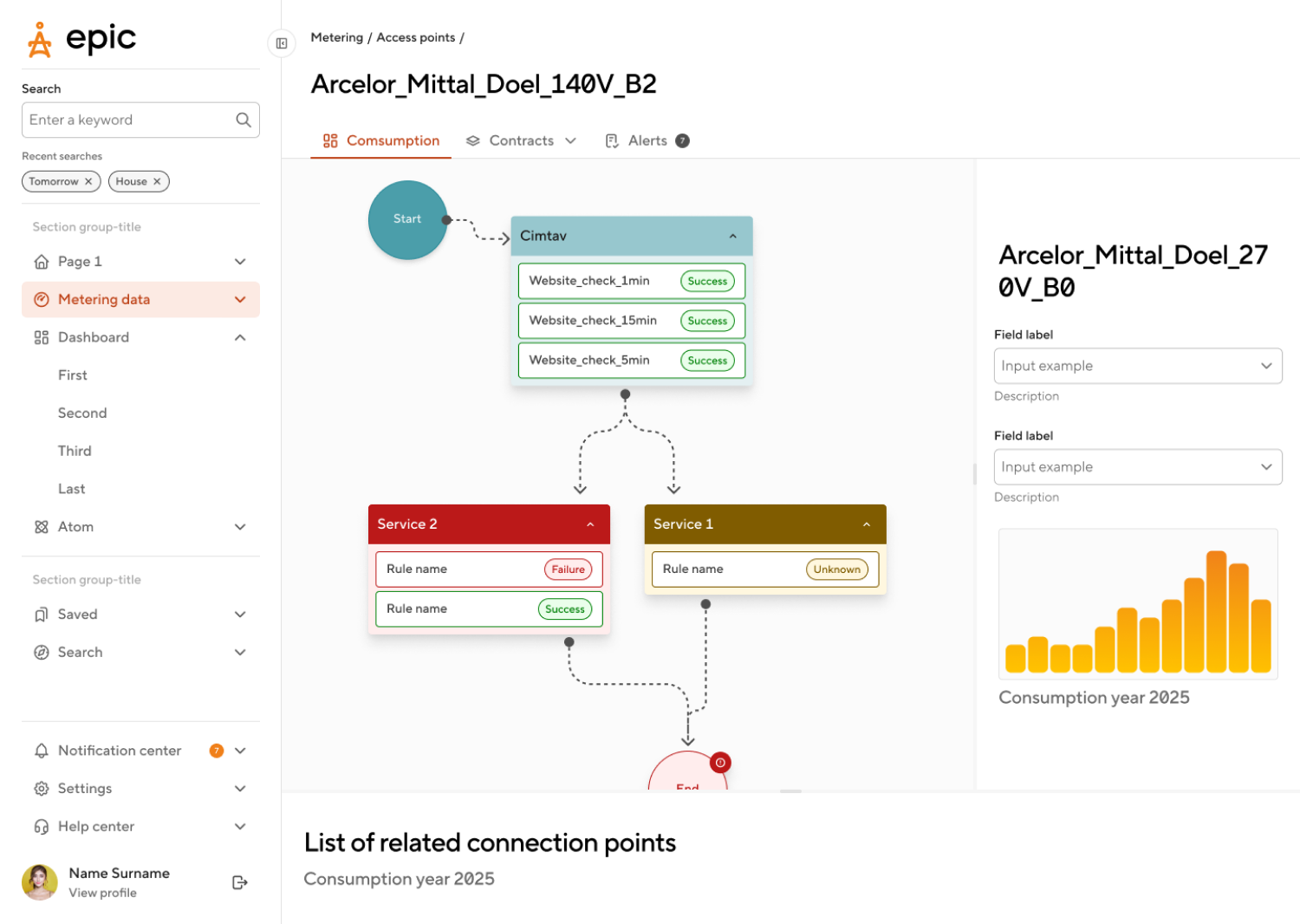Collapse the Cimtav node
Image resolution: width=1300 pixels, height=924 pixels.
pos(733,236)
